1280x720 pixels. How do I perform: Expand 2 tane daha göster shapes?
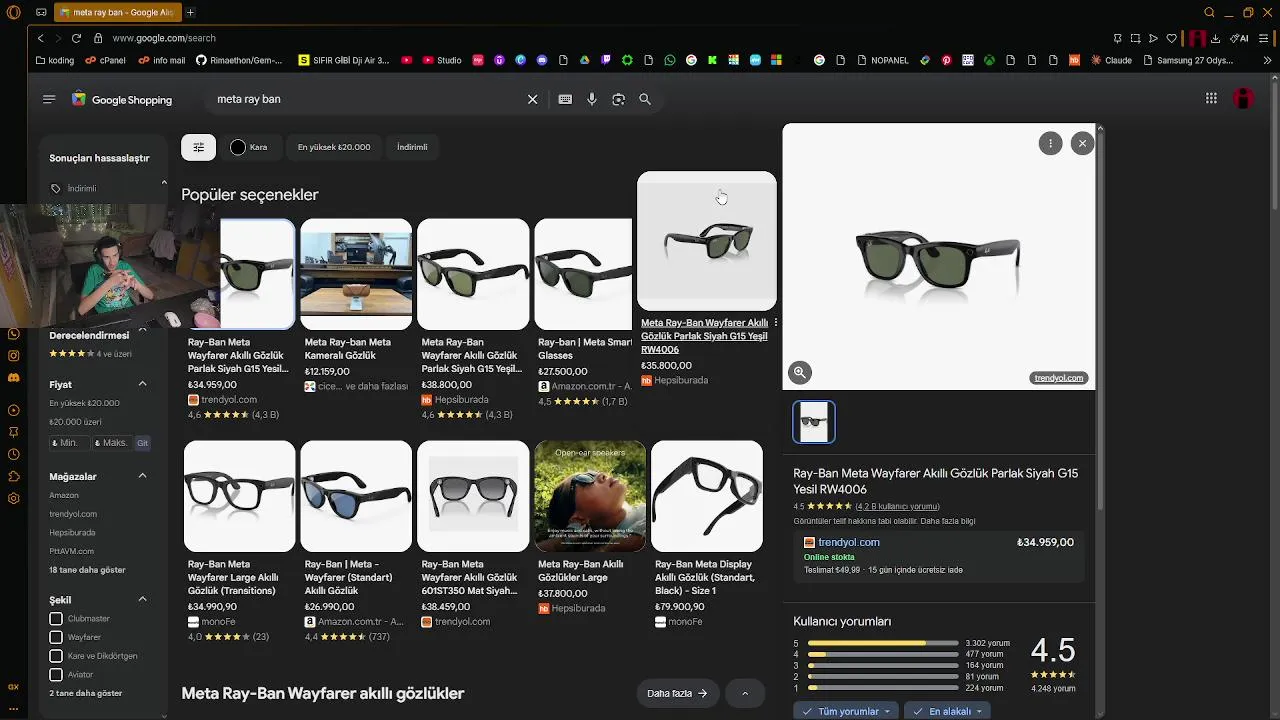(86, 693)
